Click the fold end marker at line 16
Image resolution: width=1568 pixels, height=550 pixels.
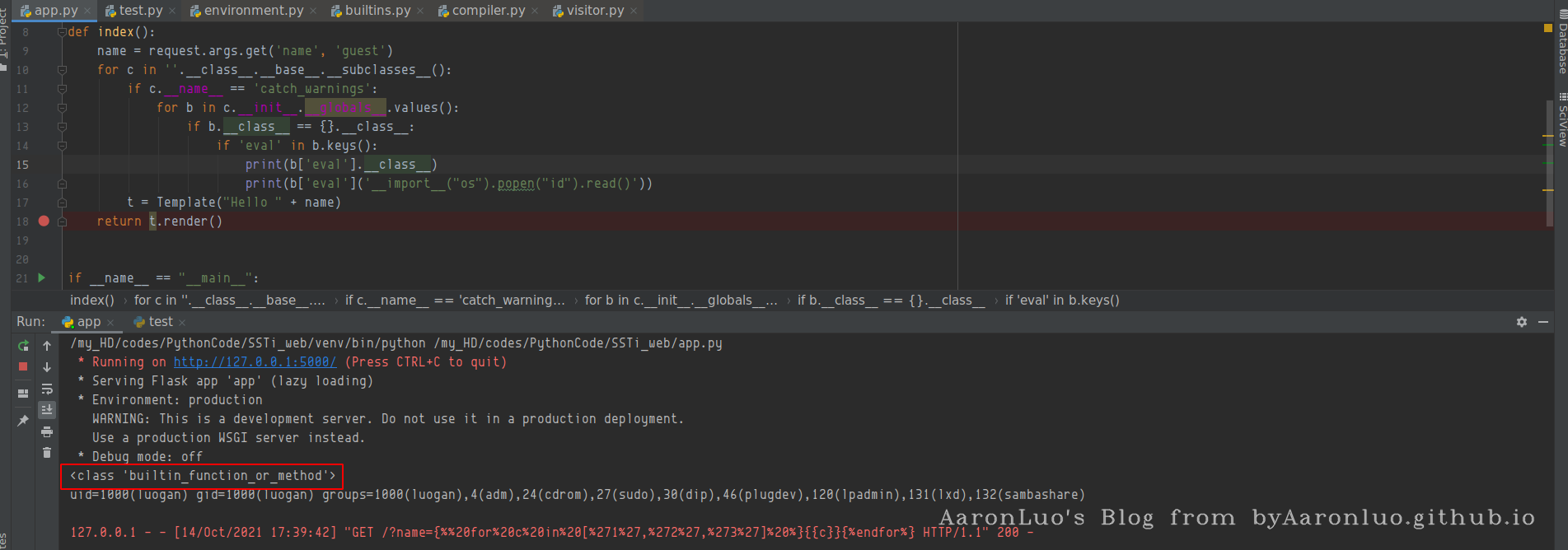click(62, 184)
